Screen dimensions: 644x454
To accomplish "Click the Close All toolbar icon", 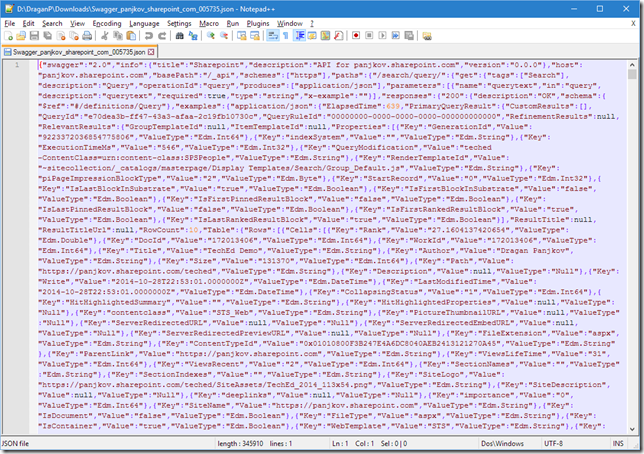I will pos(74,36).
